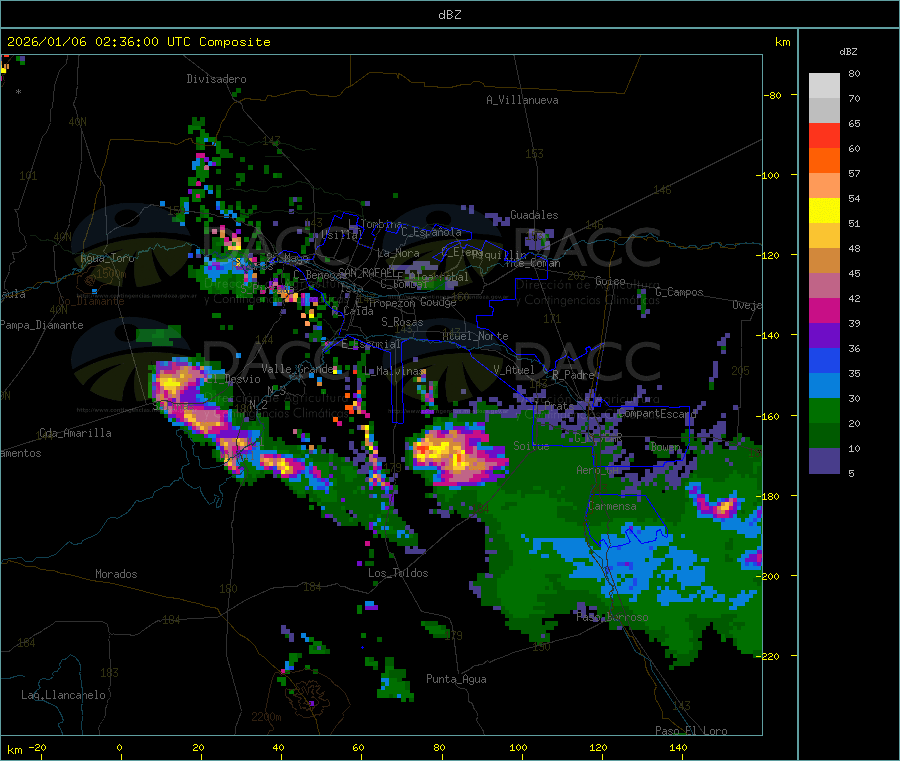Click the purple 5 dBZ legend swatch
The height and width of the screenshot is (761, 900).
pyautogui.click(x=824, y=461)
